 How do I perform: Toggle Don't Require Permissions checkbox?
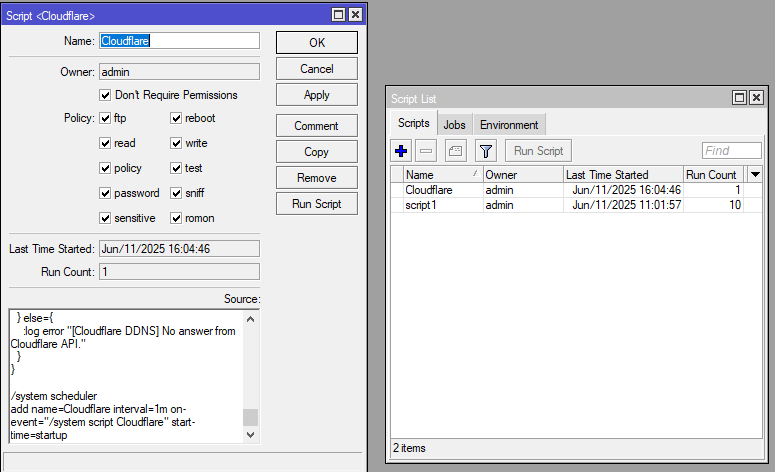105,95
